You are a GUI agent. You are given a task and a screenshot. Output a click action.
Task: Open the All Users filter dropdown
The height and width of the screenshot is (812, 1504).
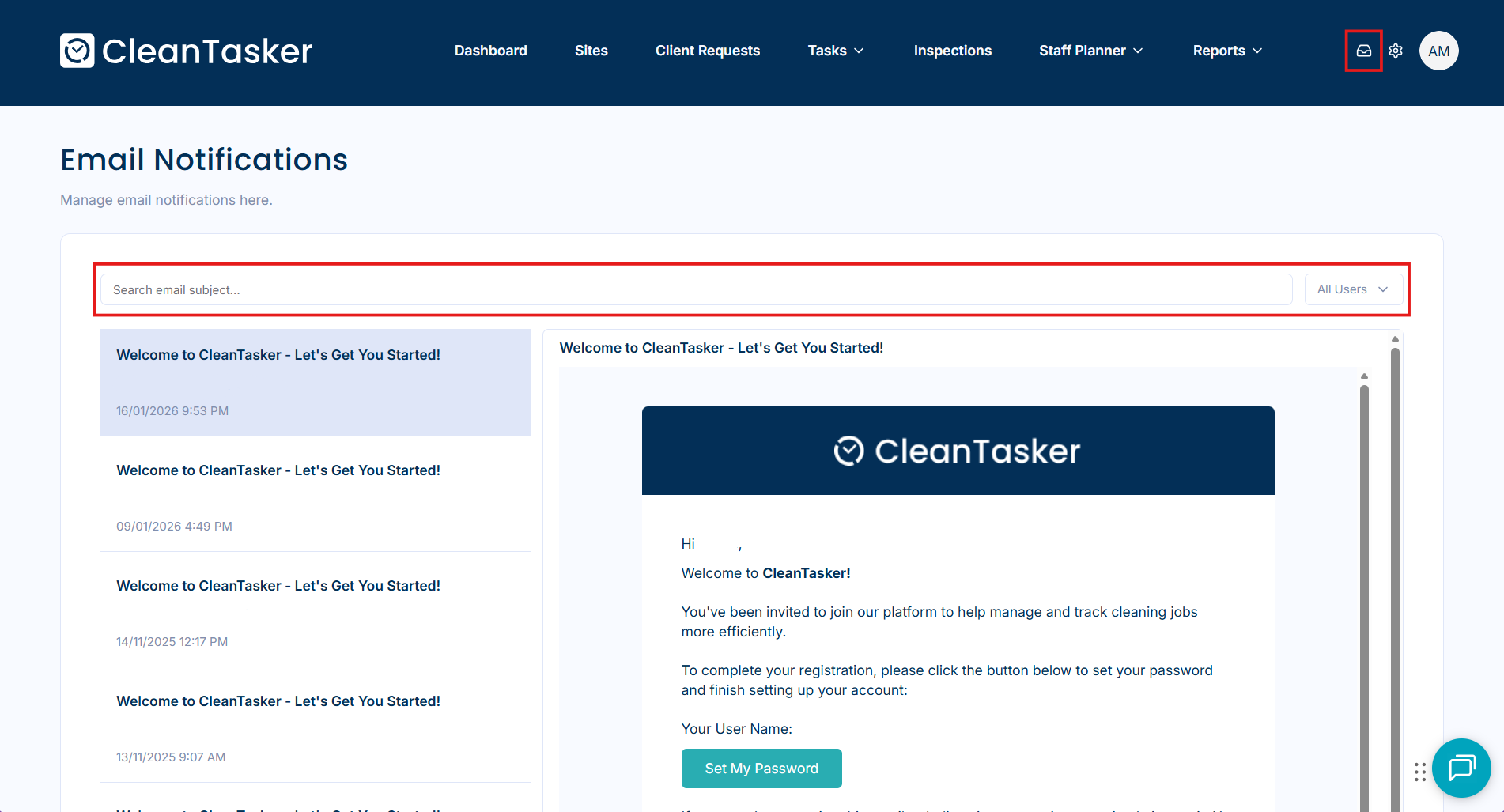[1353, 289]
